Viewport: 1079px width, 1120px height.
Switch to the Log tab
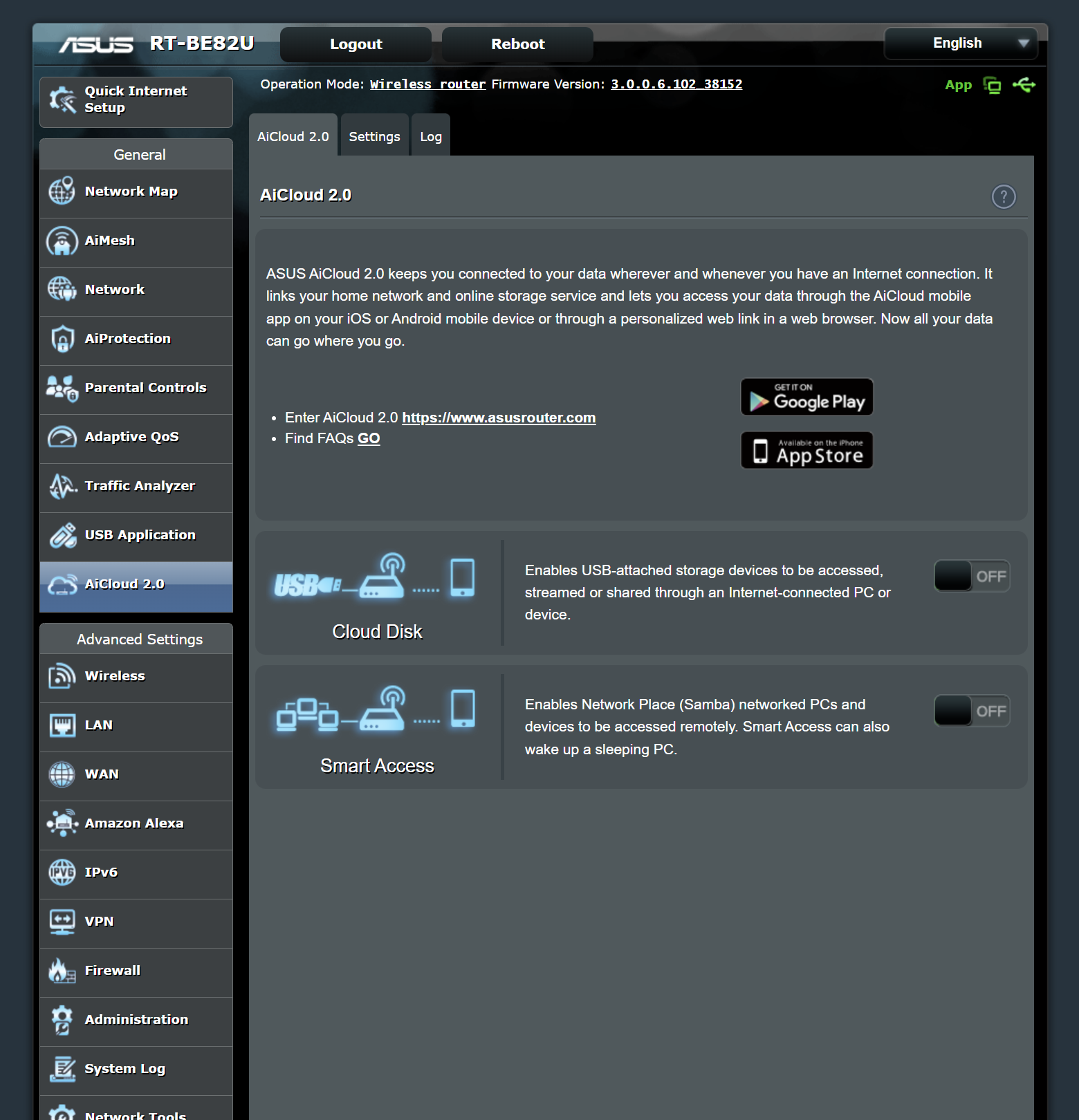coord(431,136)
